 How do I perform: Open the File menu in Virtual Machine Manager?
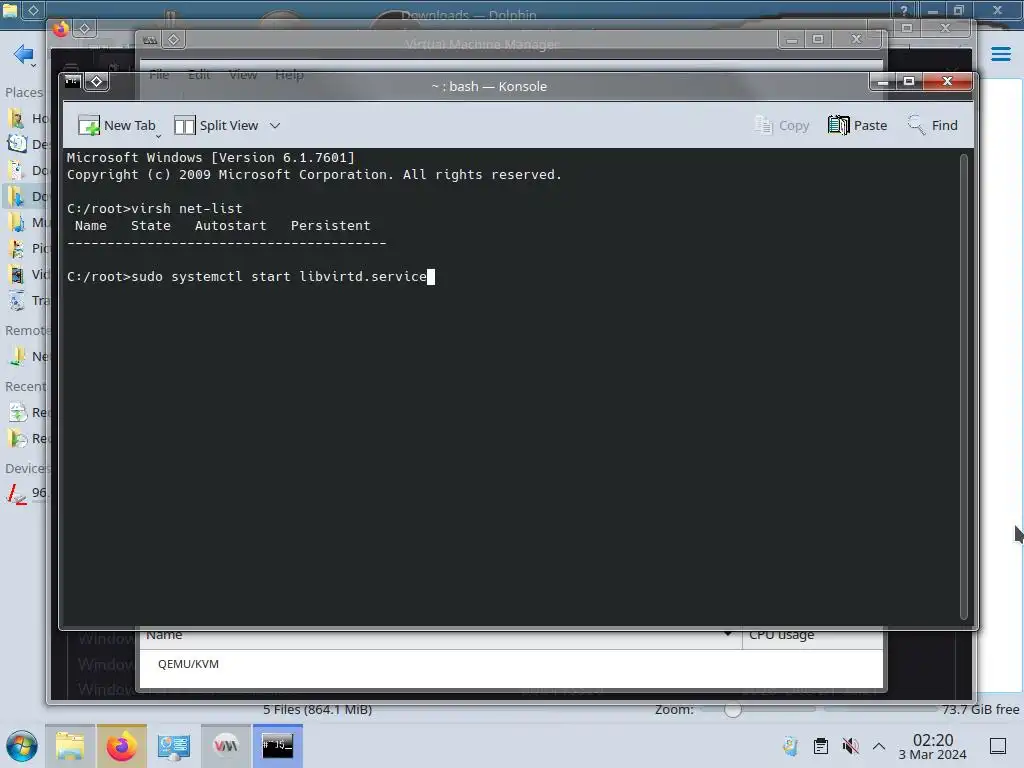[x=159, y=74]
